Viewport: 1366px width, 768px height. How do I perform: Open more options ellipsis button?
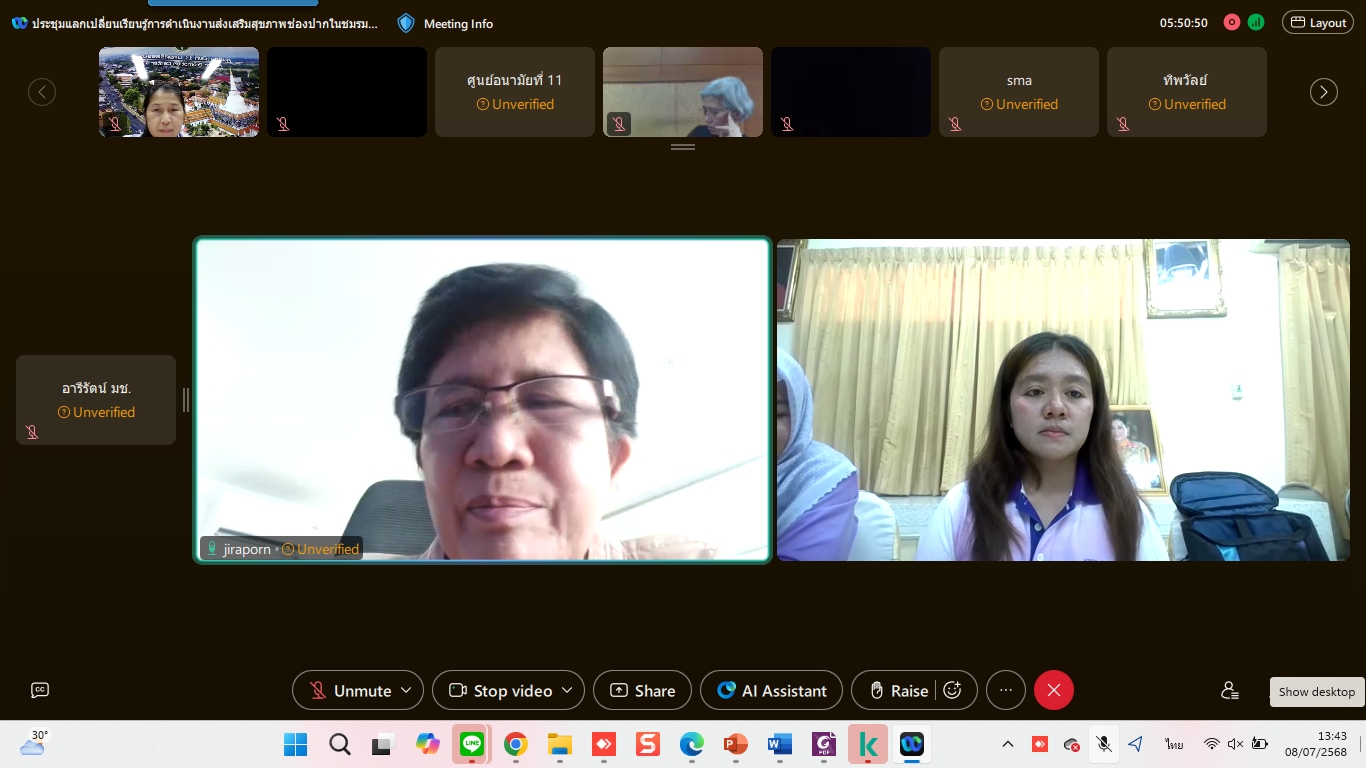coord(1005,690)
